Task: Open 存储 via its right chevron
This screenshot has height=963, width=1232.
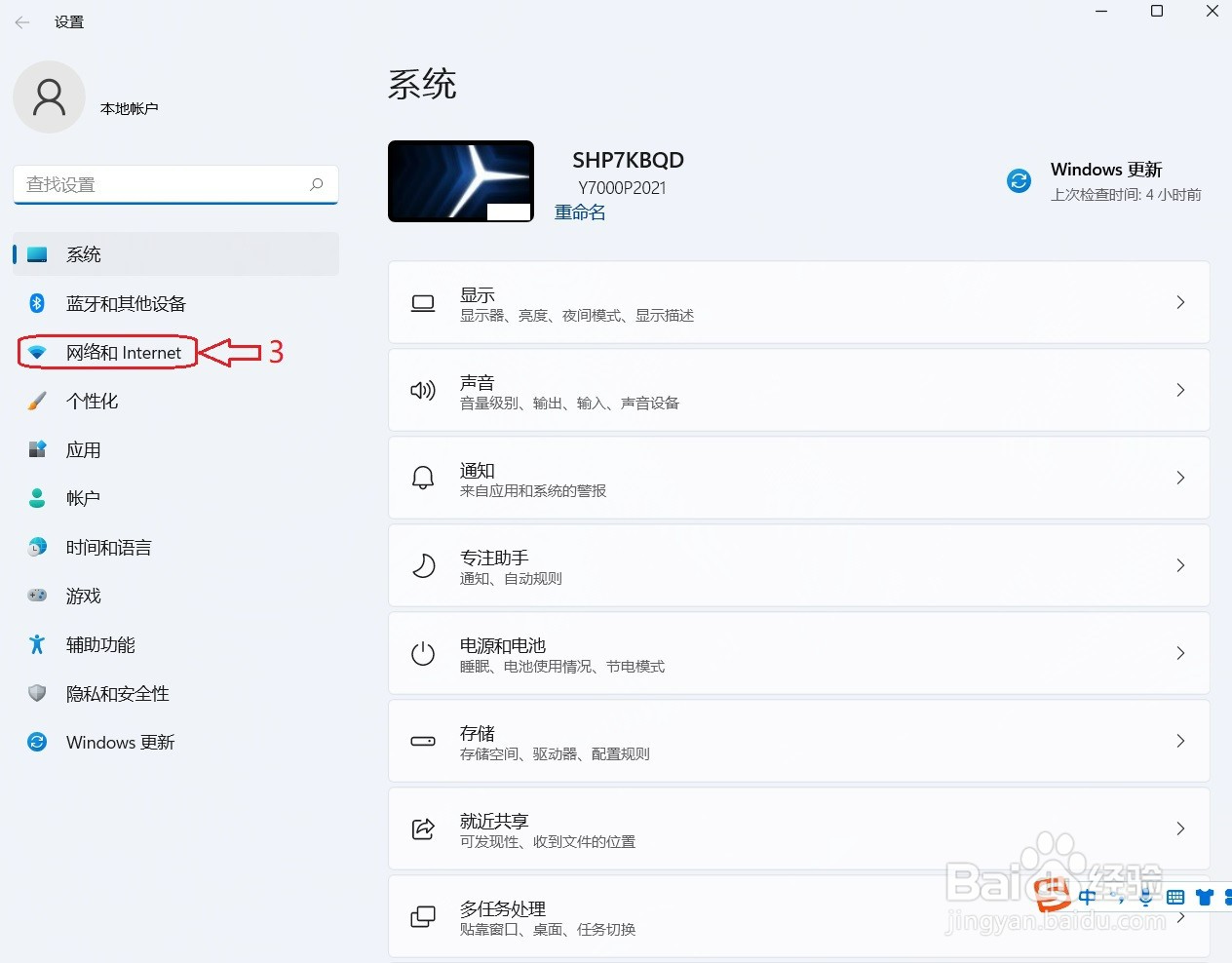Action: [x=1180, y=741]
